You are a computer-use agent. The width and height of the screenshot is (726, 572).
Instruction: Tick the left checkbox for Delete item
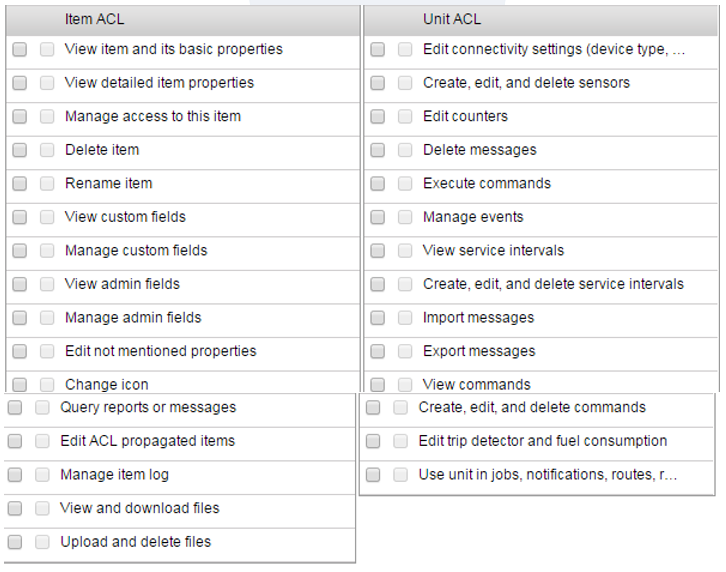[20, 150]
